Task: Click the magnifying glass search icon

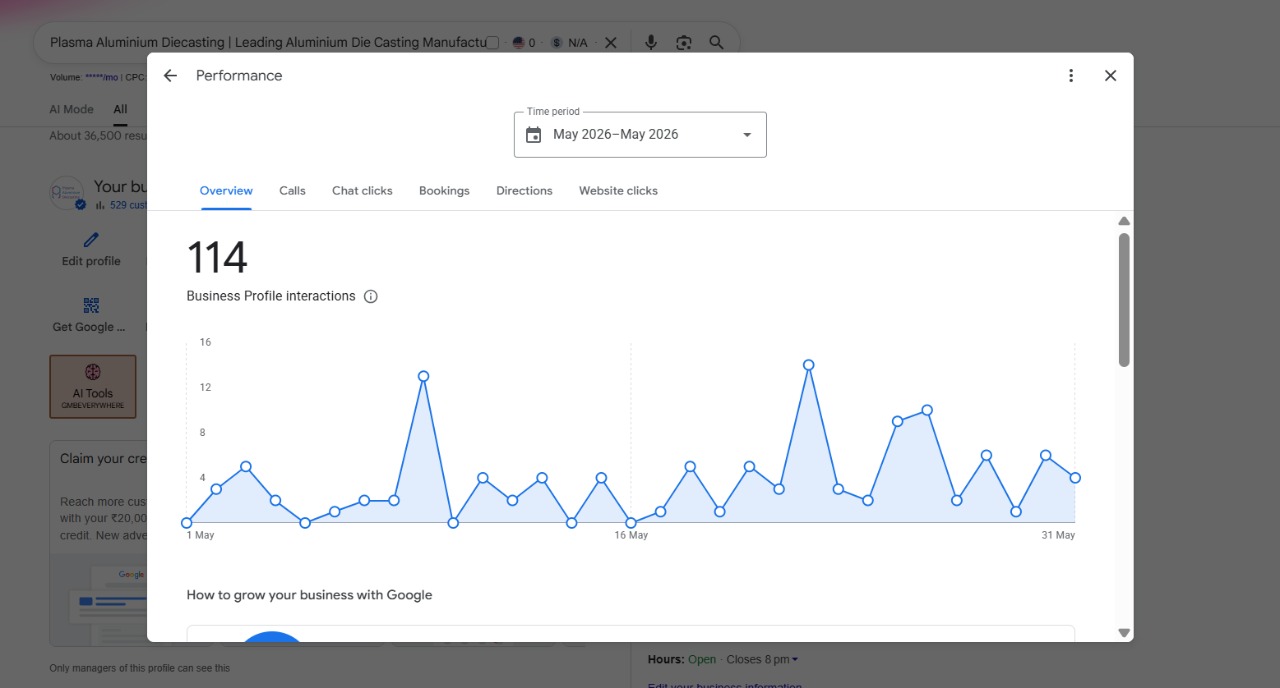Action: click(x=716, y=43)
